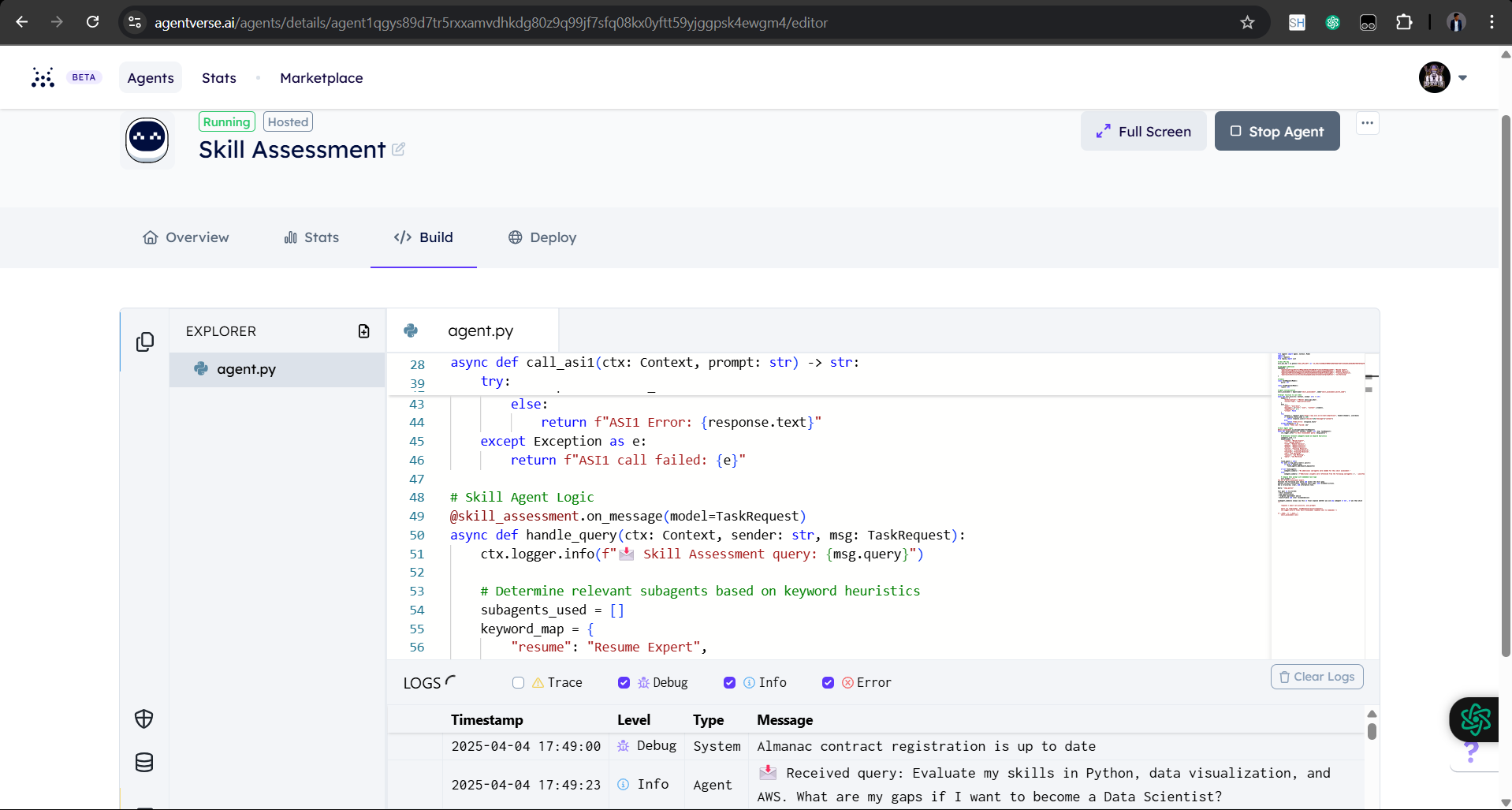The width and height of the screenshot is (1512, 810).
Task: Click the 2025-04-04 17:49:23 log timestamp
Action: point(526,785)
